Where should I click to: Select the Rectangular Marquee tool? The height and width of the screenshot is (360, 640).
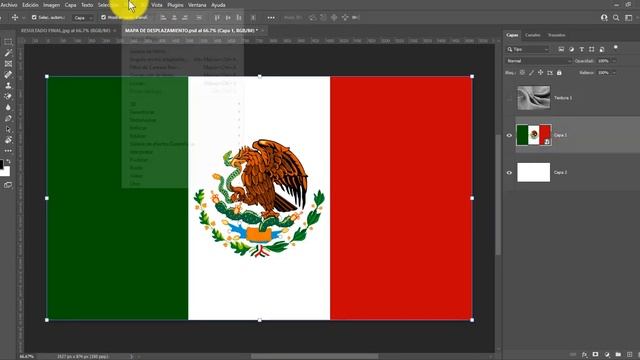pyautogui.click(x=8, y=42)
